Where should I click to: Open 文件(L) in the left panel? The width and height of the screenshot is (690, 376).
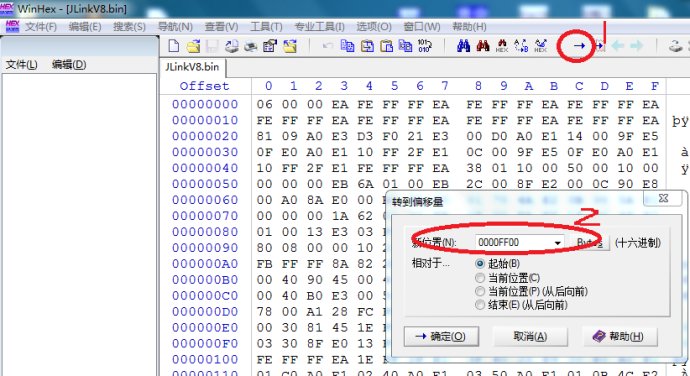tap(22, 65)
